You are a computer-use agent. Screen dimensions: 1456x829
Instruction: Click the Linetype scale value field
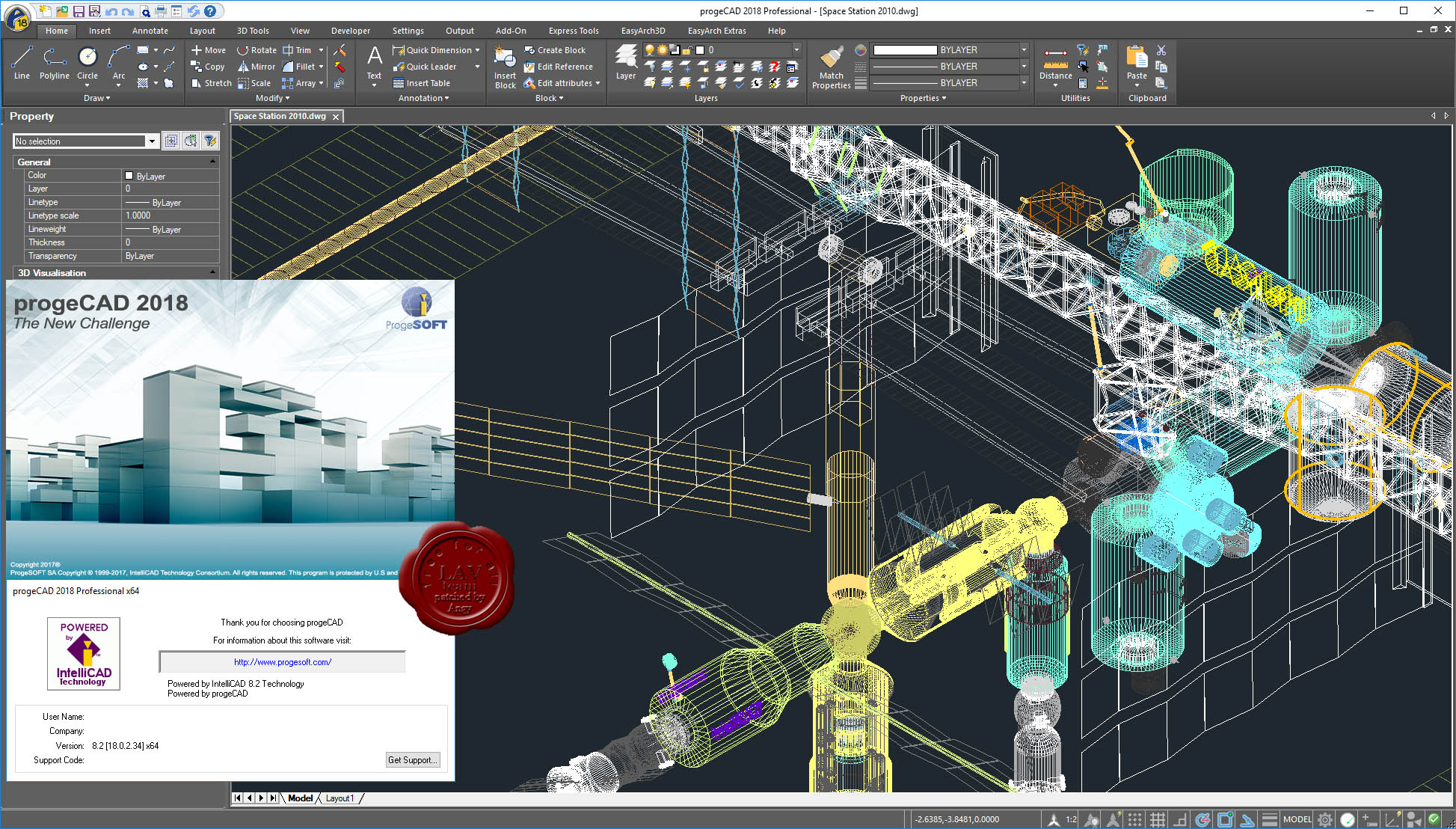171,215
